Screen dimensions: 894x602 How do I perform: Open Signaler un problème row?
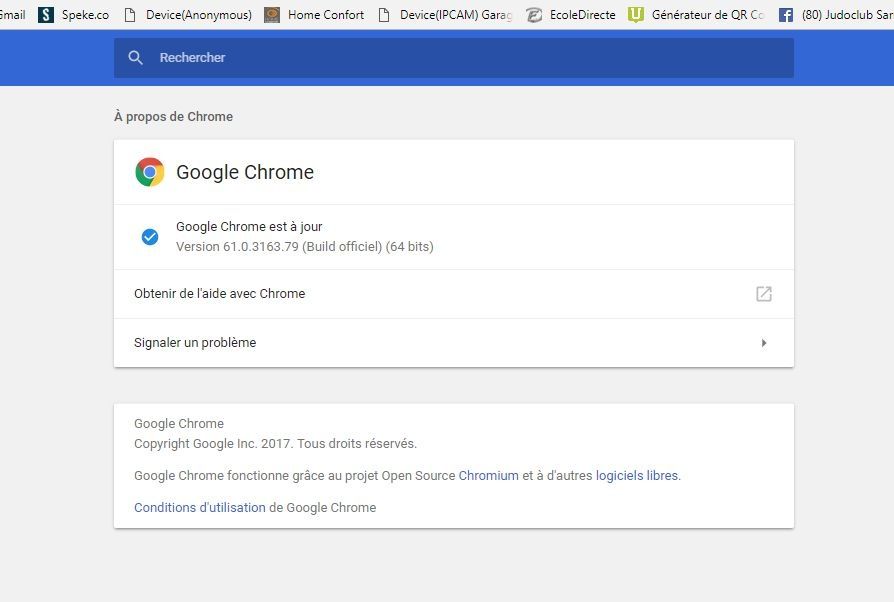tap(453, 343)
